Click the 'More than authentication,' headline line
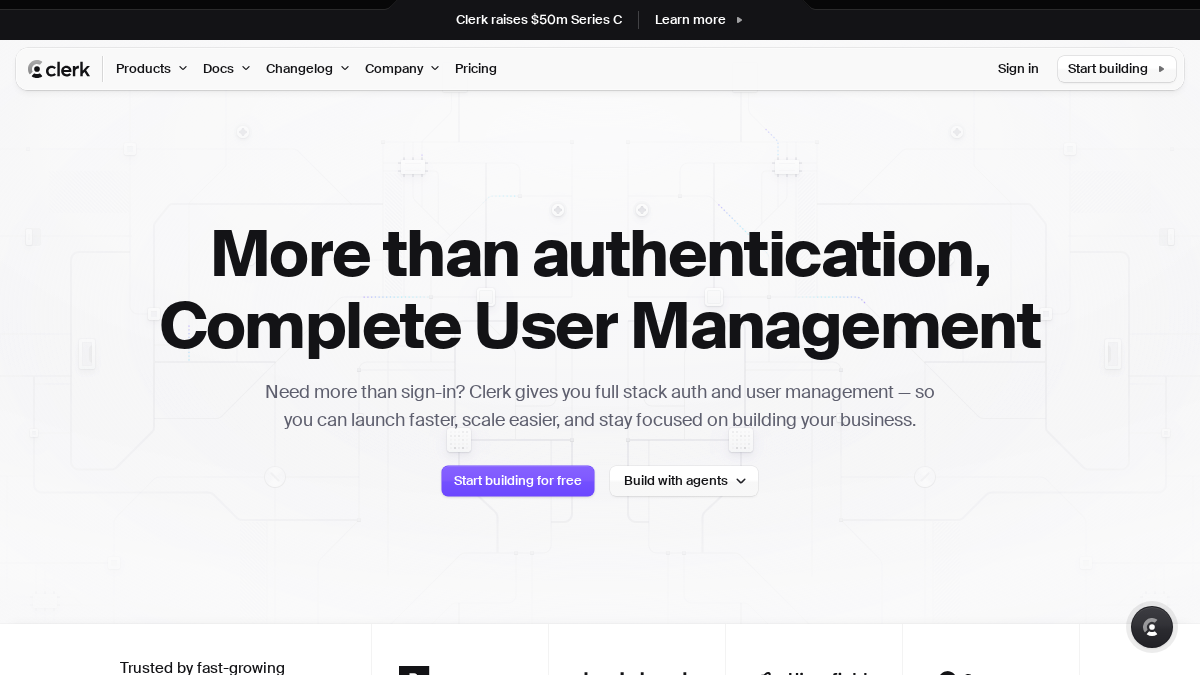The image size is (1200, 675). [x=600, y=254]
